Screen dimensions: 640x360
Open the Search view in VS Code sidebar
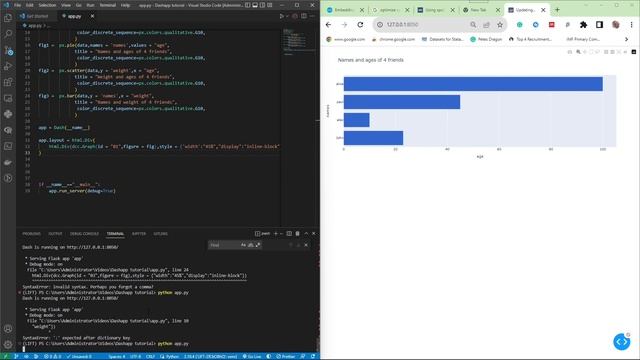coord(8,33)
